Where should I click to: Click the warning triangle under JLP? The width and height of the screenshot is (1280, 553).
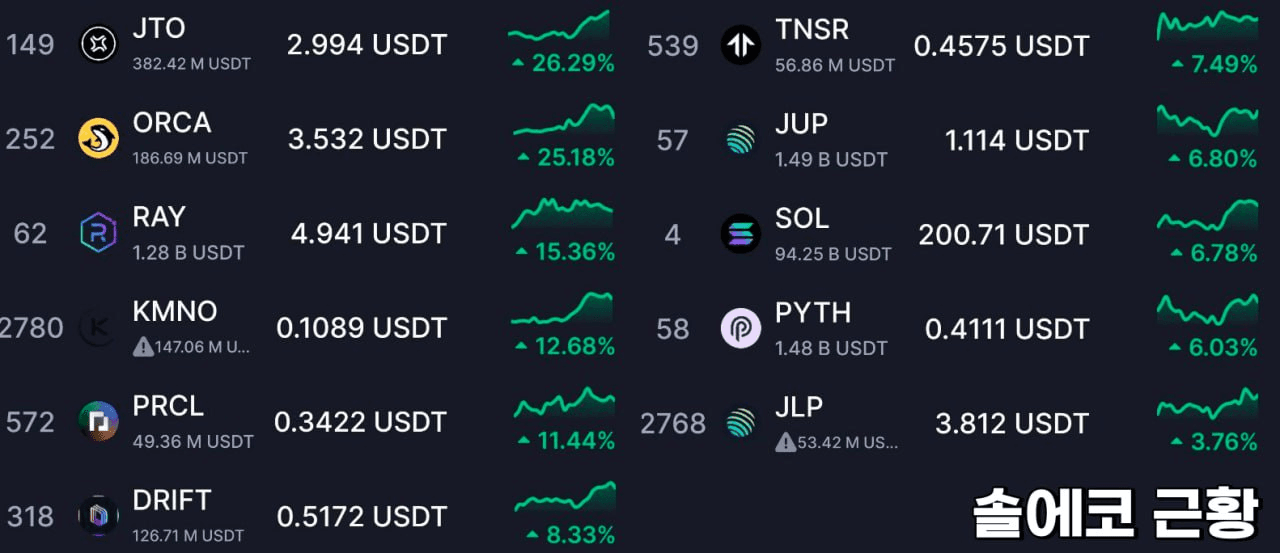(x=786, y=442)
